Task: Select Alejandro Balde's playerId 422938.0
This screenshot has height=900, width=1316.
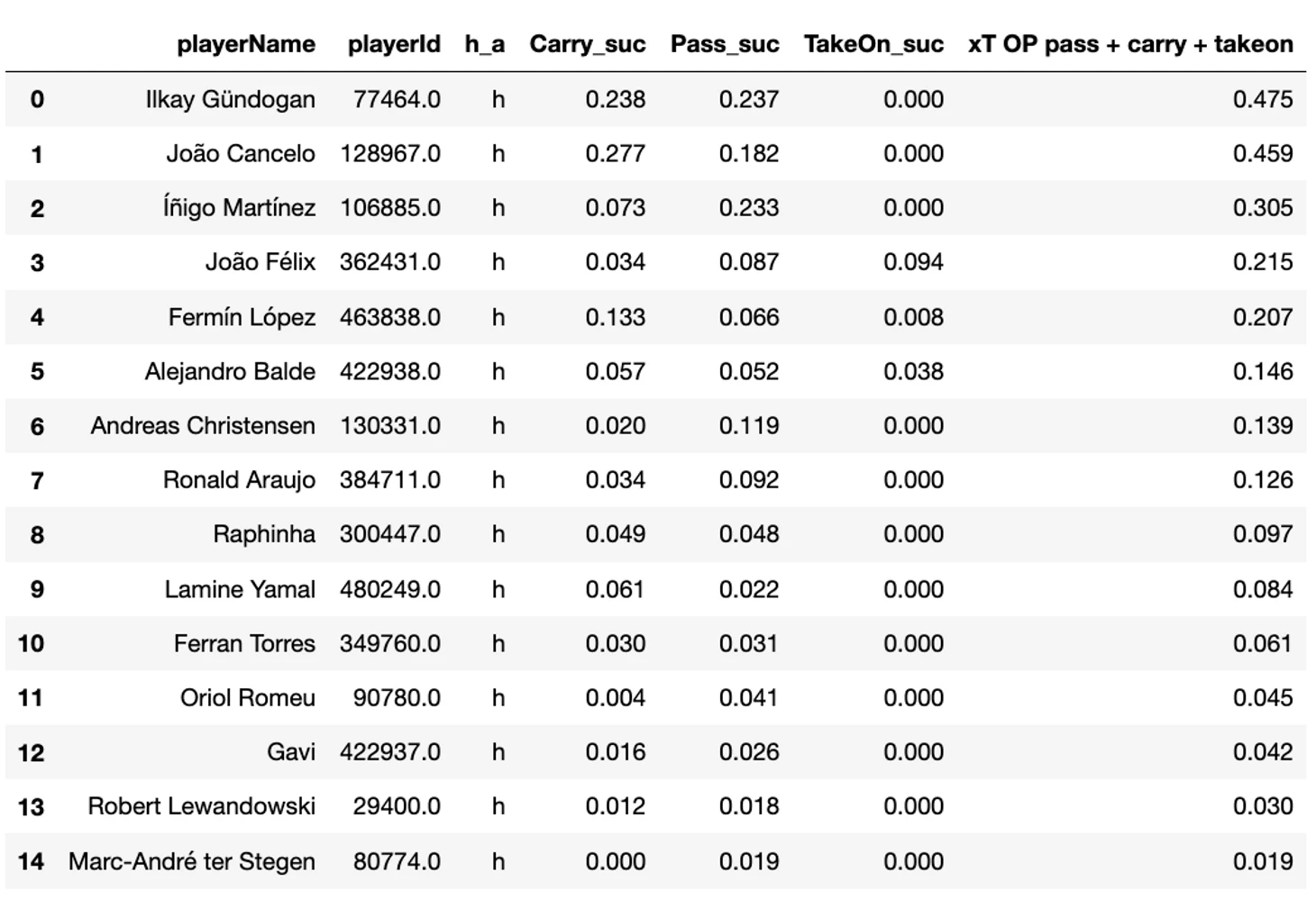Action: 389,371
